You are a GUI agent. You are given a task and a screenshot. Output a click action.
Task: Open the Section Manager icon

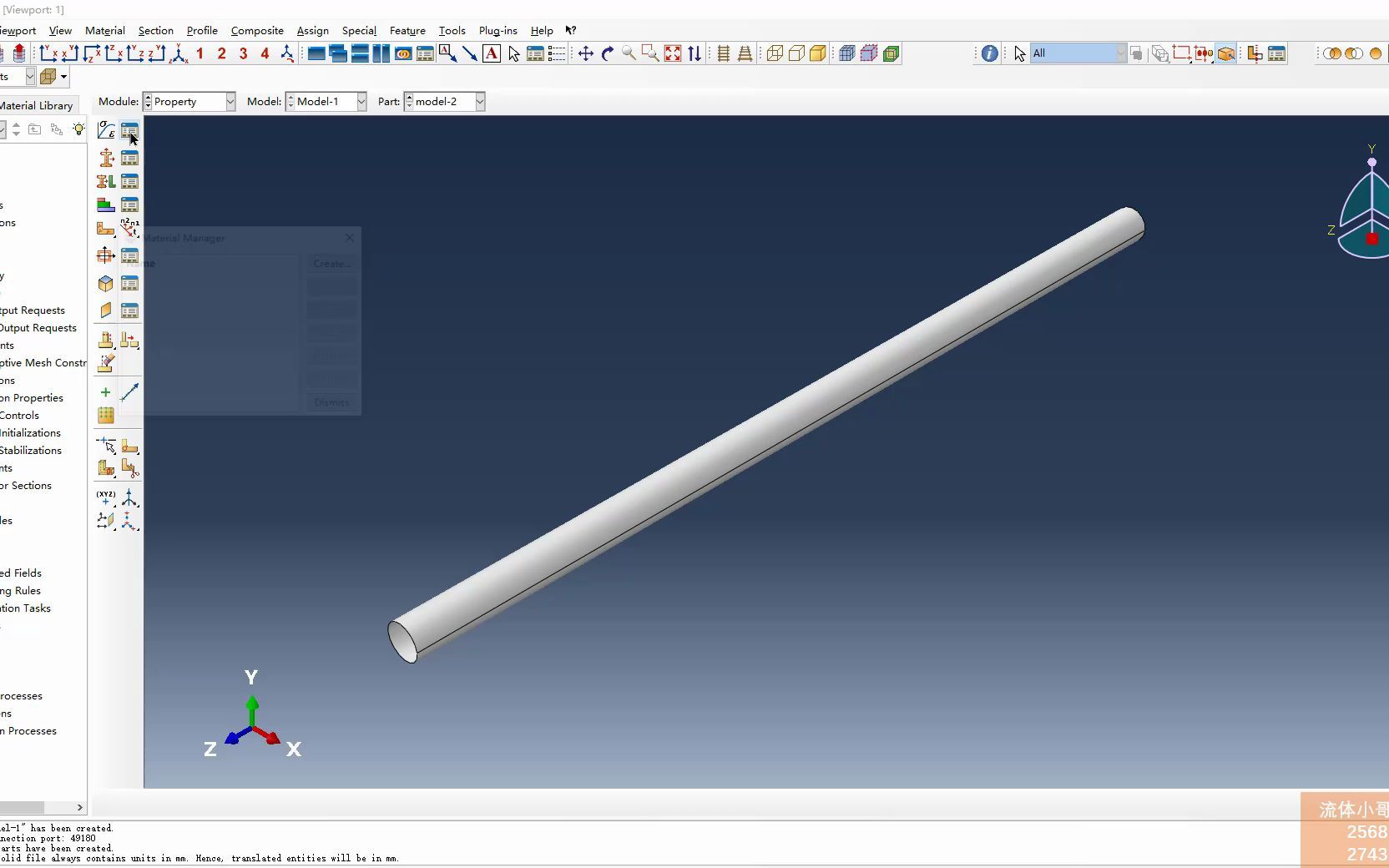point(129,159)
